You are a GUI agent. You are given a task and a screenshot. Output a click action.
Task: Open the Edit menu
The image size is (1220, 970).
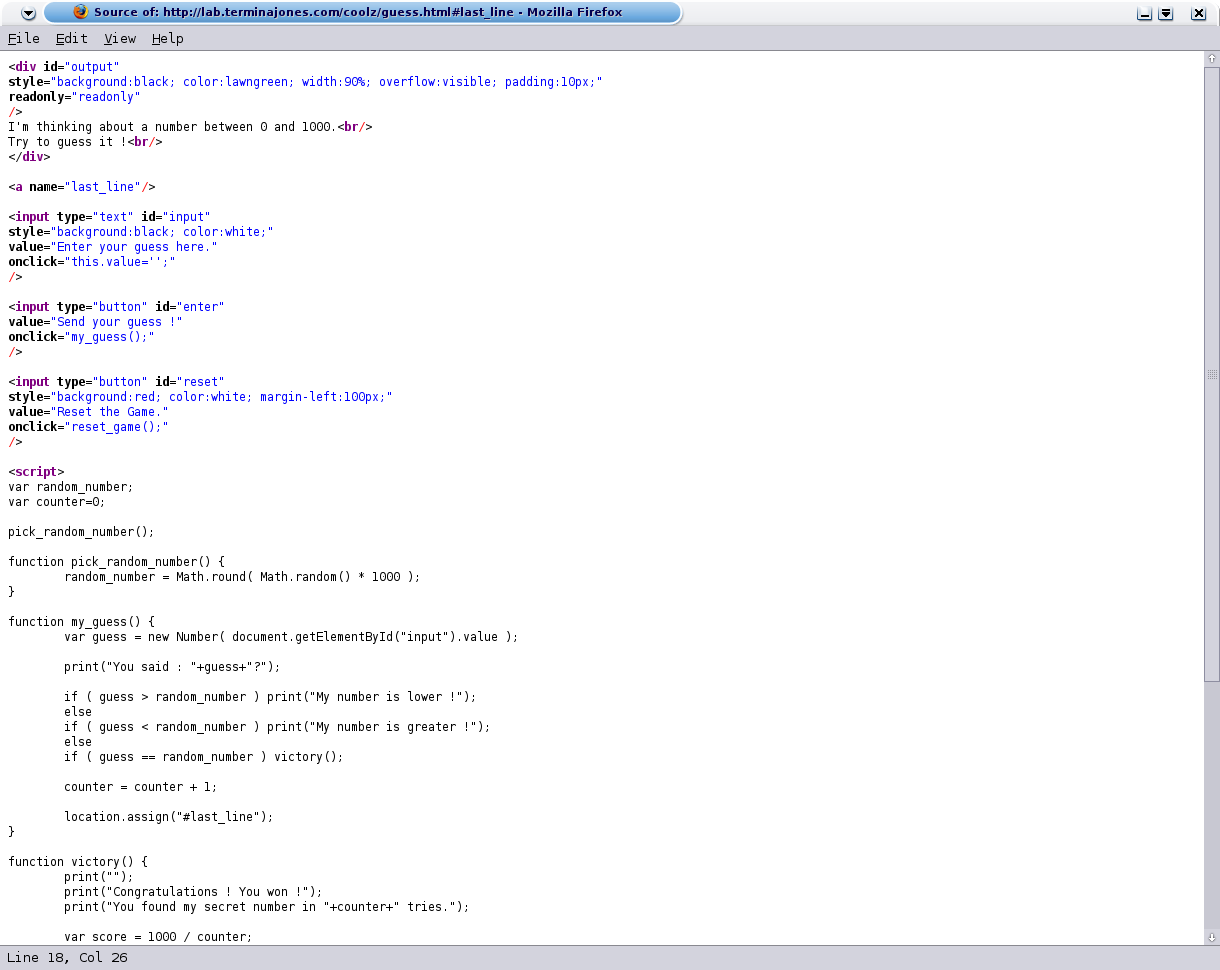69,38
